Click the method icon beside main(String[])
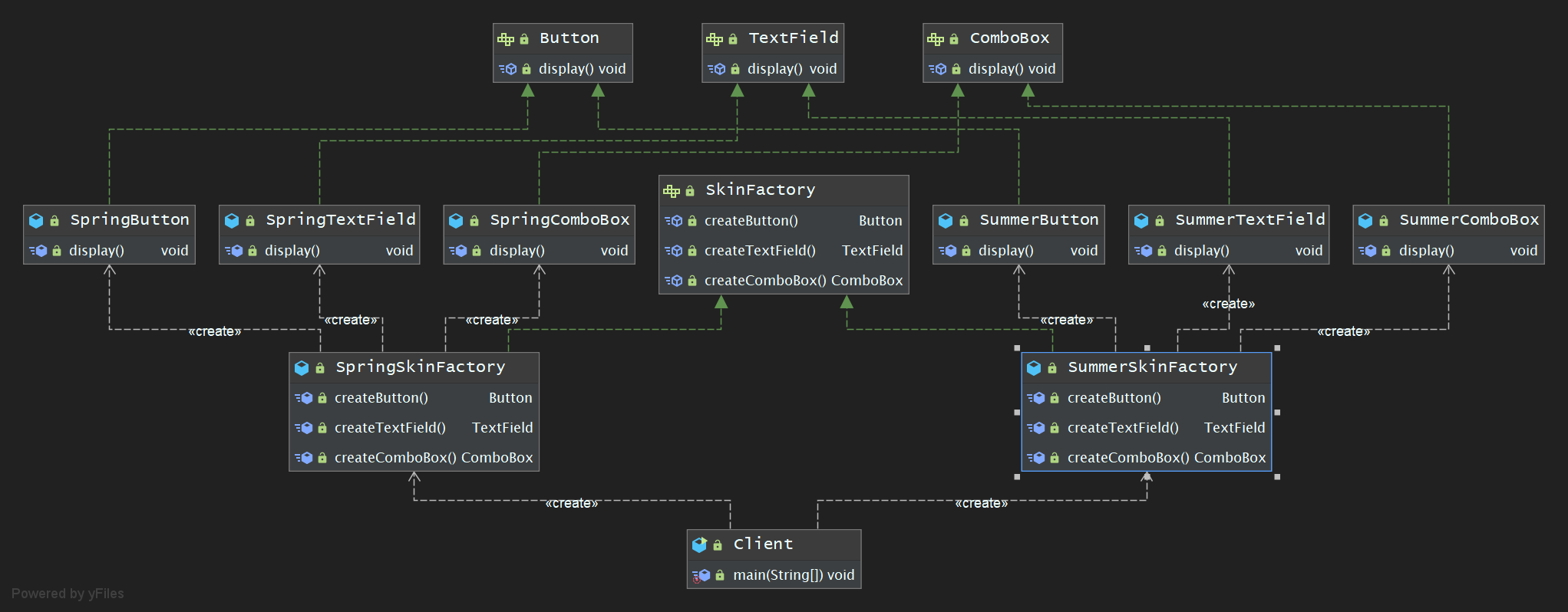 pyautogui.click(x=701, y=575)
